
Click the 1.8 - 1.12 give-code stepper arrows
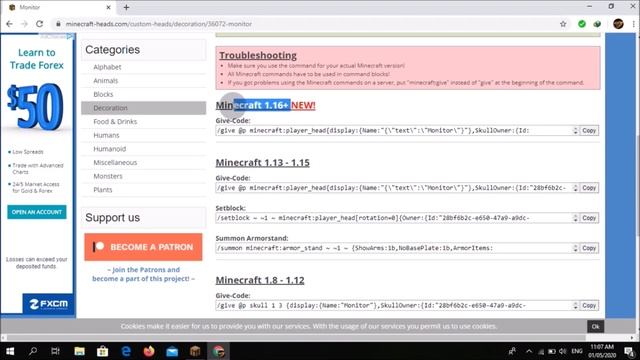[x=575, y=305]
